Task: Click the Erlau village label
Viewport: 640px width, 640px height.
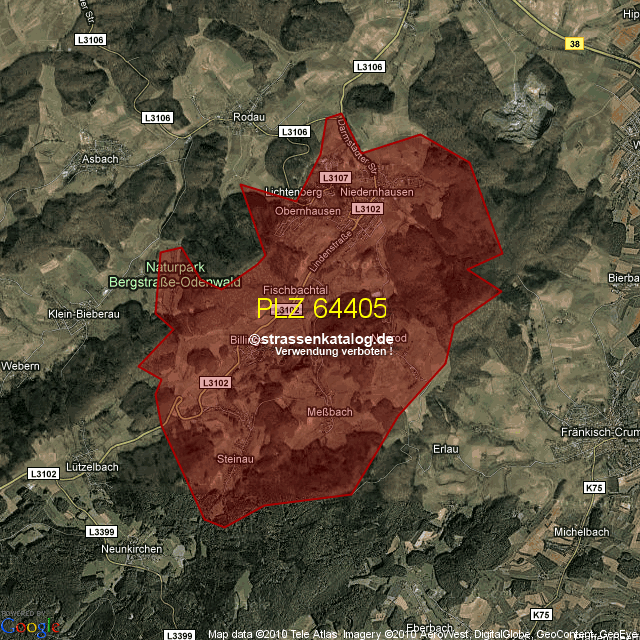Action: point(445,449)
